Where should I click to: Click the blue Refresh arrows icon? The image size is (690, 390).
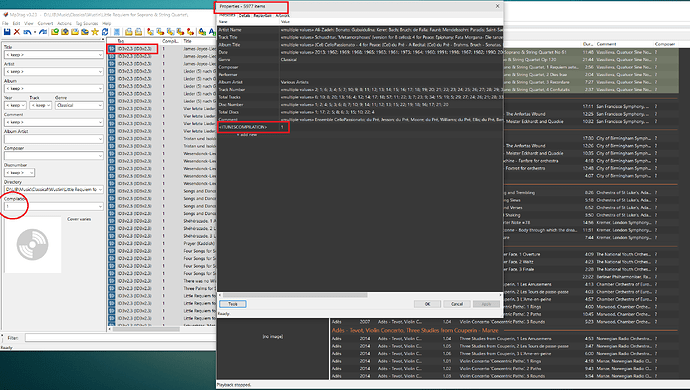click(105, 32)
